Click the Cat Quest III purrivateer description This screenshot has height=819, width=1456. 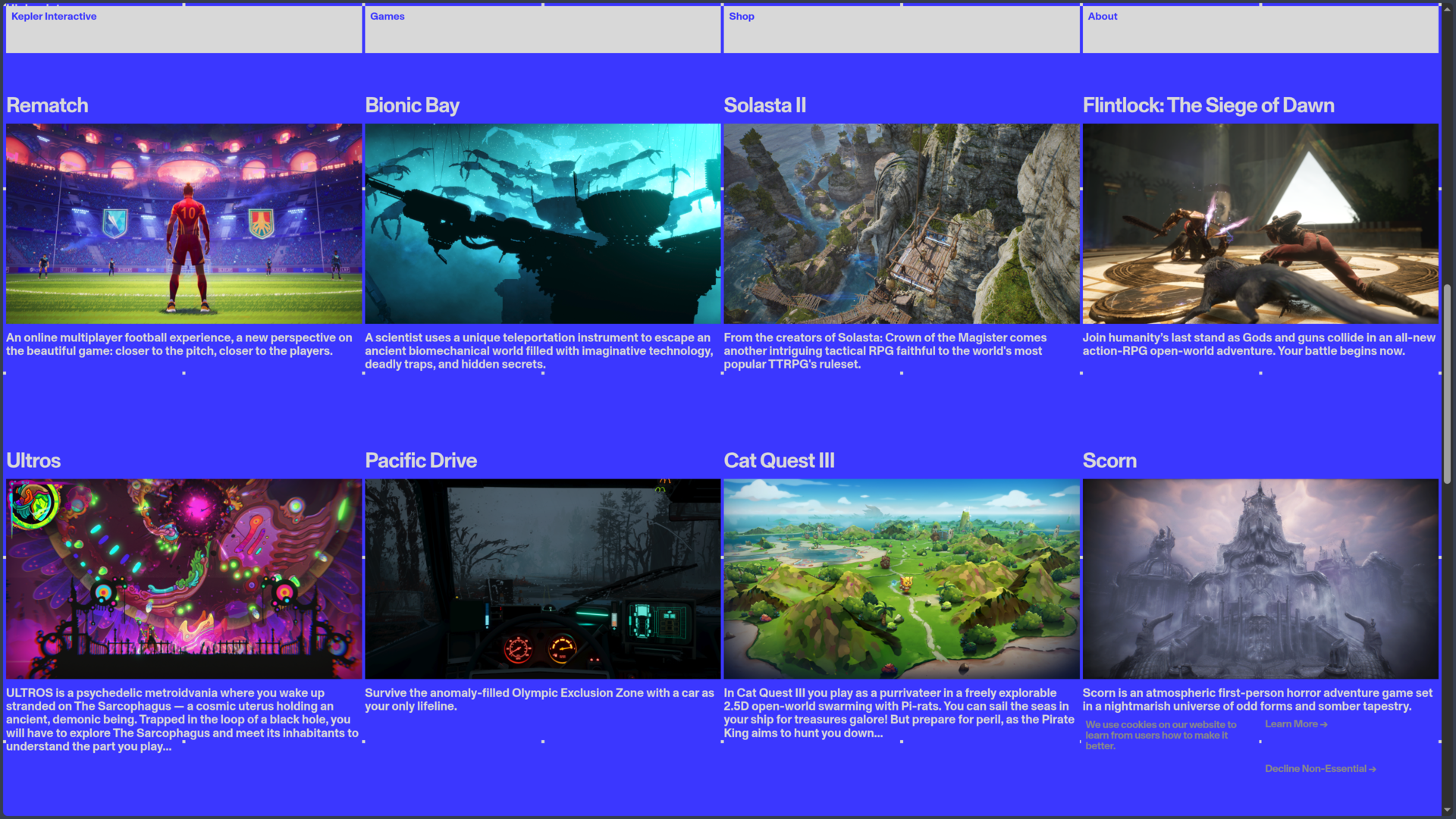[899, 713]
